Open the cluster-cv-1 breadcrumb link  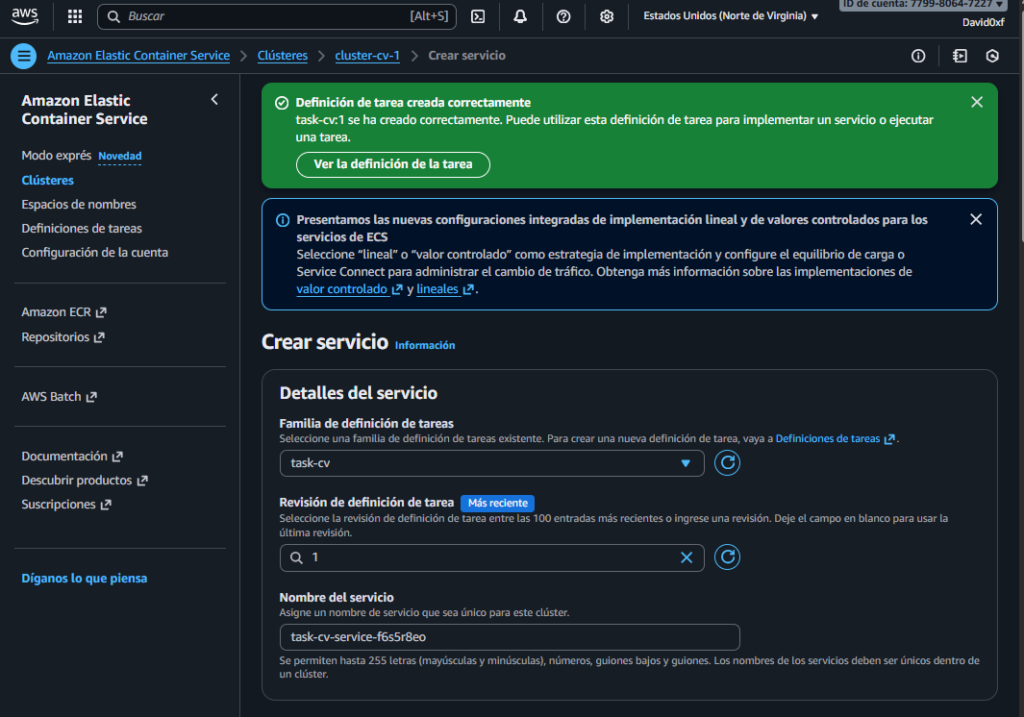click(367, 56)
